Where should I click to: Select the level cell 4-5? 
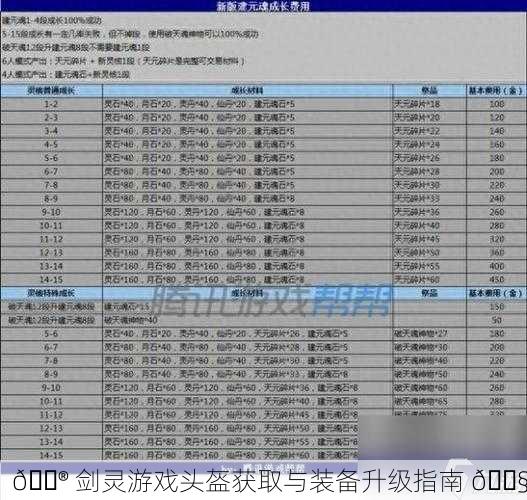click(x=51, y=144)
